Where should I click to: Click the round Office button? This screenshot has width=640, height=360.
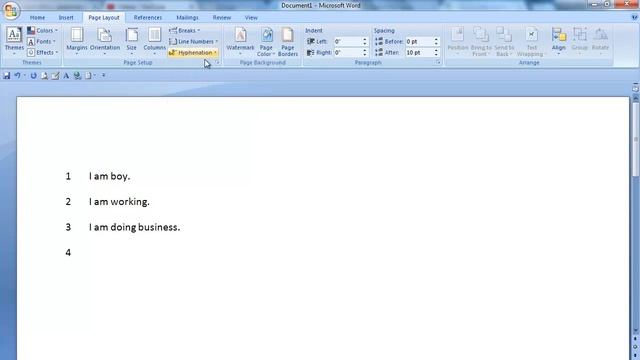pos(11,11)
